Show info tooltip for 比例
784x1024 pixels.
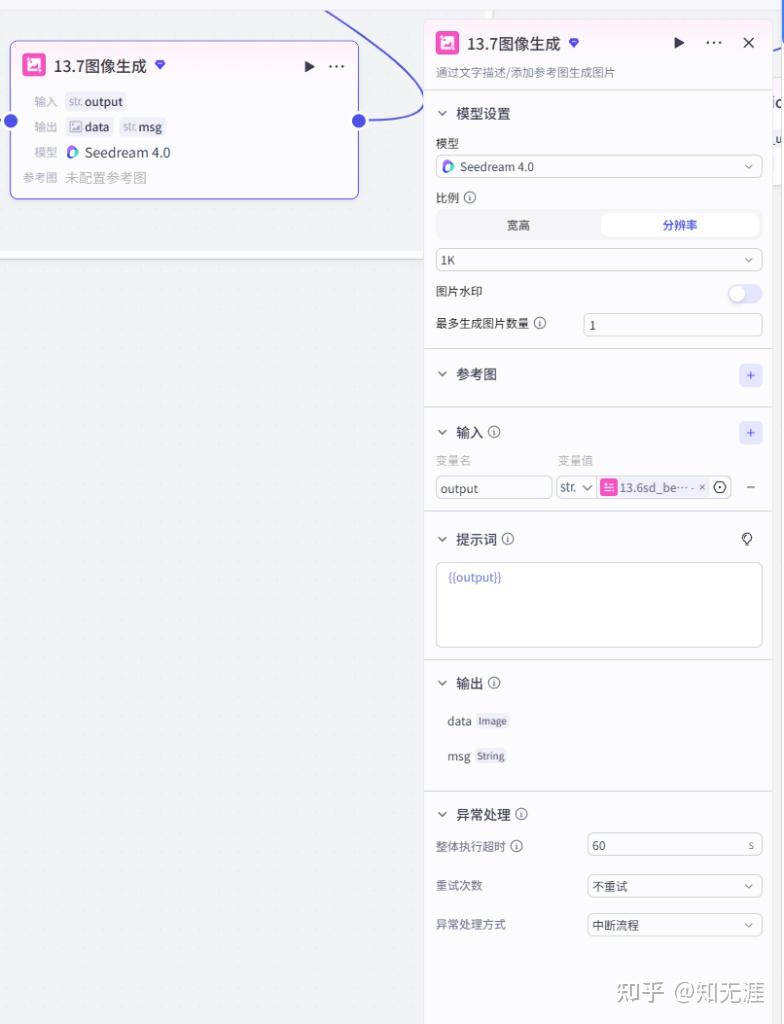click(x=470, y=197)
